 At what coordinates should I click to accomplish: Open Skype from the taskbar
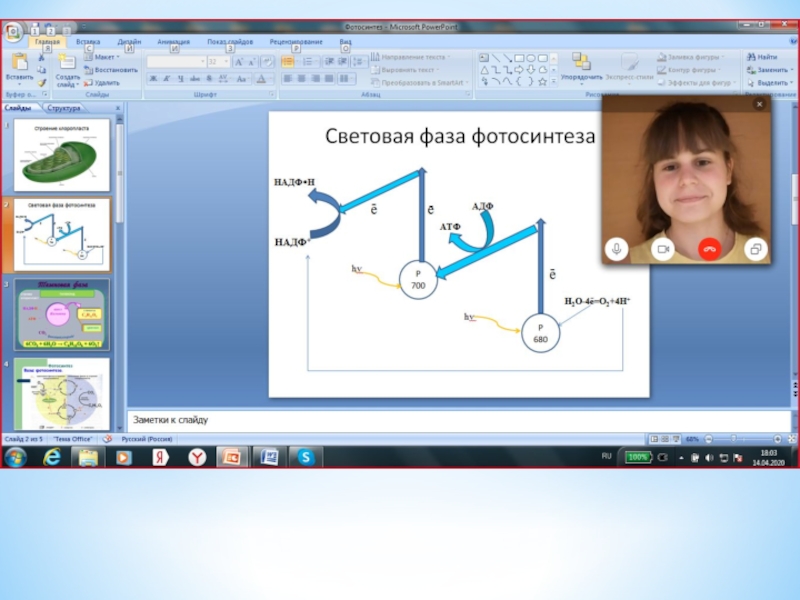point(305,457)
